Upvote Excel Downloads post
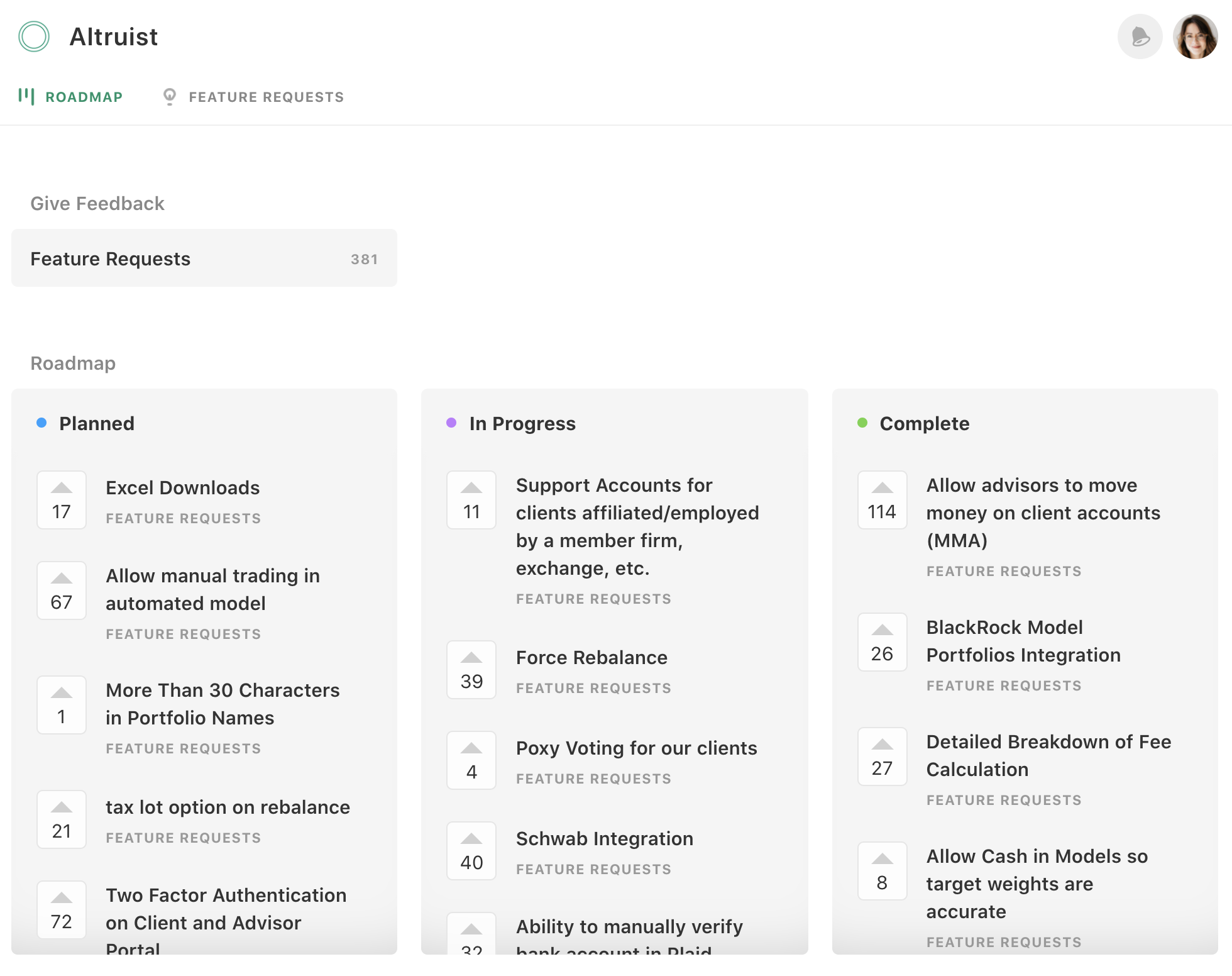1232x976 pixels. [x=62, y=500]
